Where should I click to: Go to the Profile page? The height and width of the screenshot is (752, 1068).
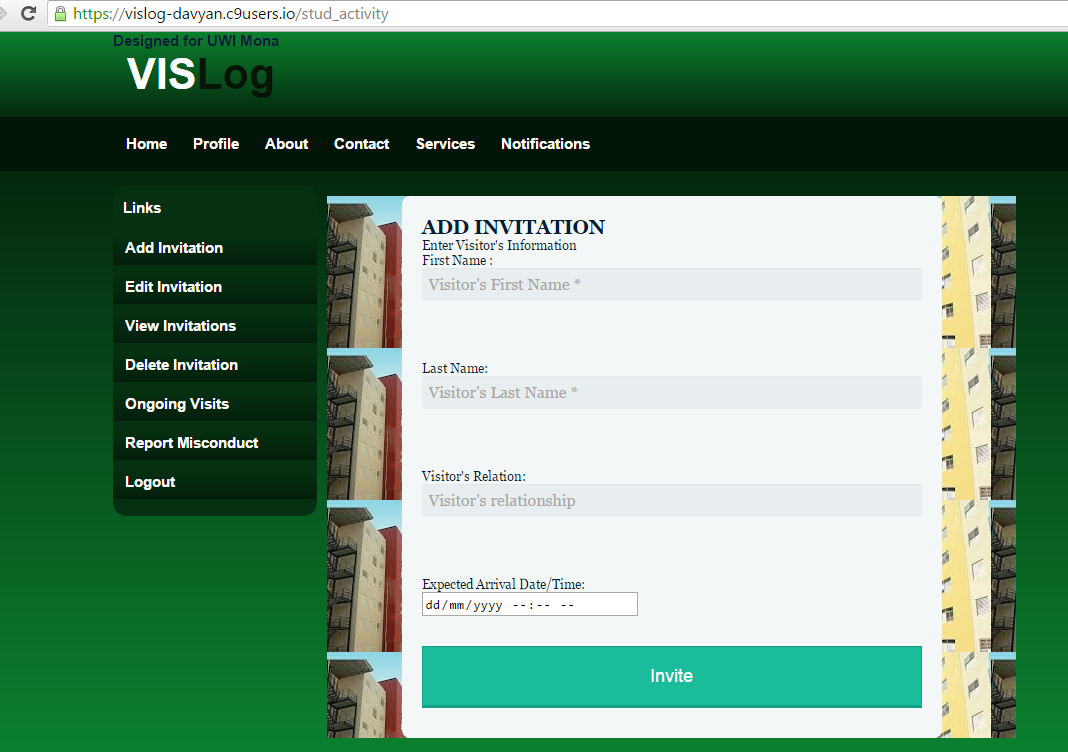[216, 144]
